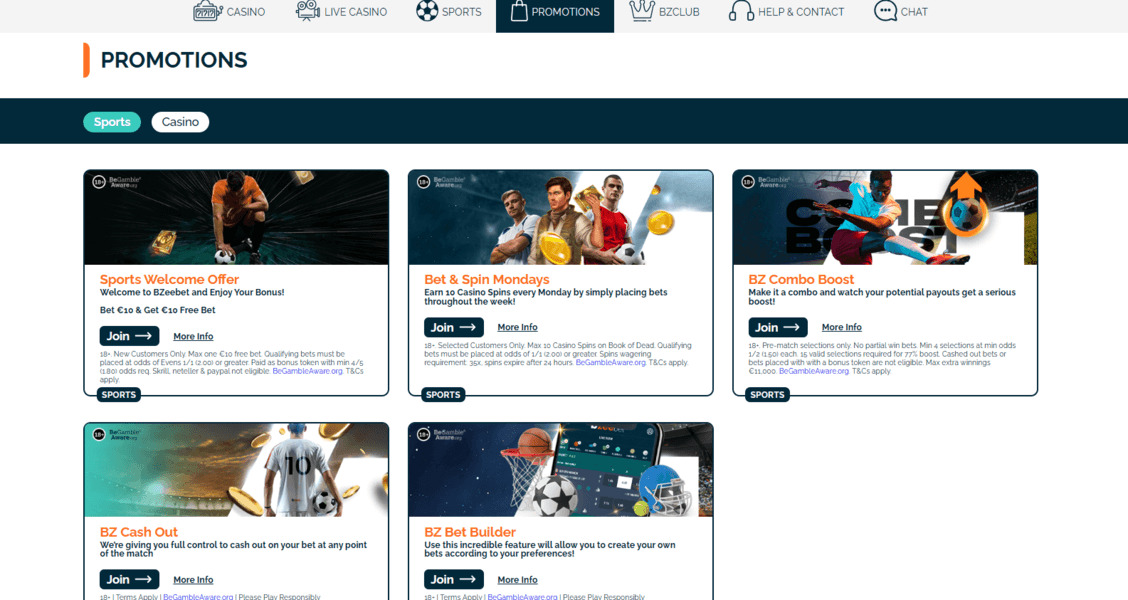Click the crown BZClub icon
Screen dimensions: 1128x600
[642, 10]
